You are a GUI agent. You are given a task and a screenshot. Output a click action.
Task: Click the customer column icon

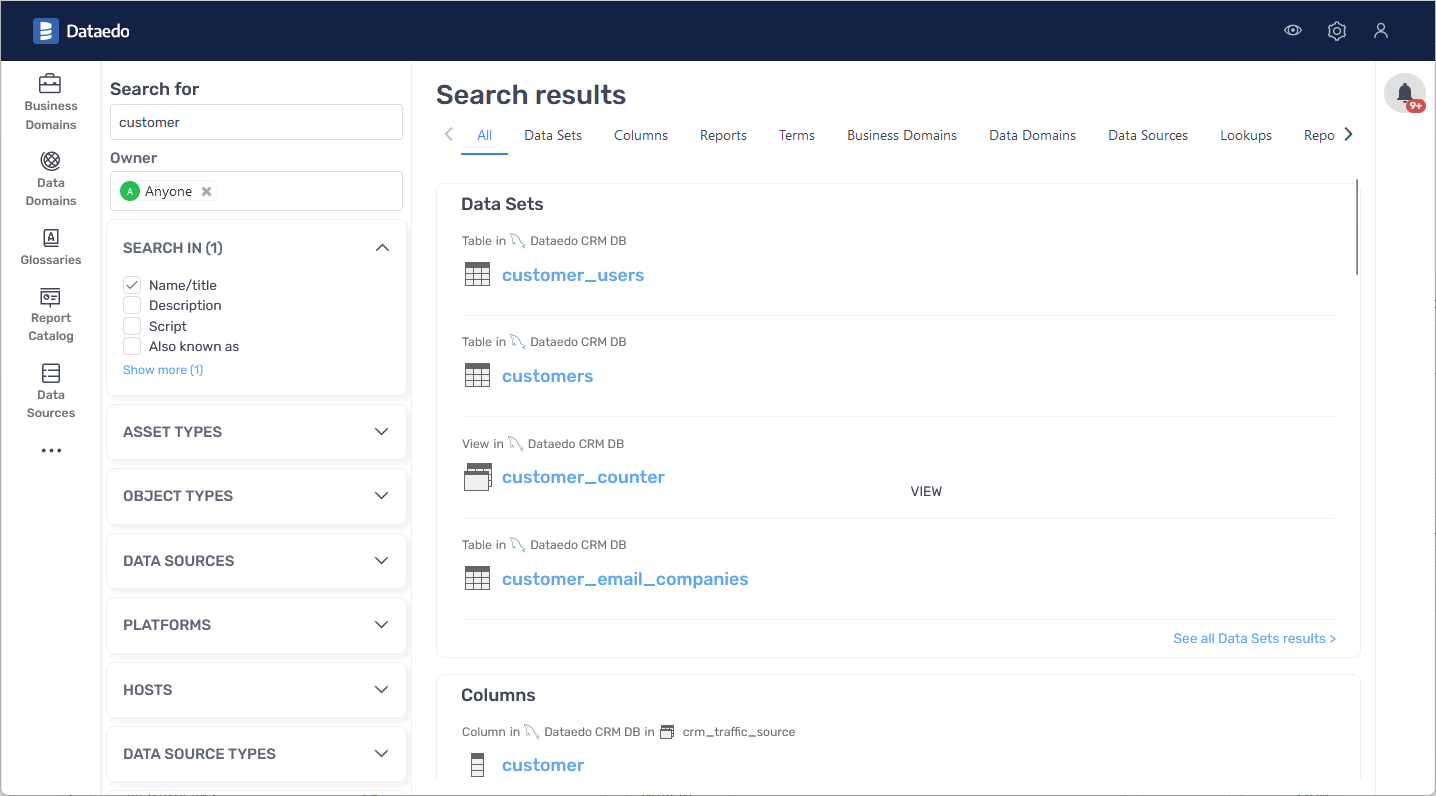(x=478, y=765)
